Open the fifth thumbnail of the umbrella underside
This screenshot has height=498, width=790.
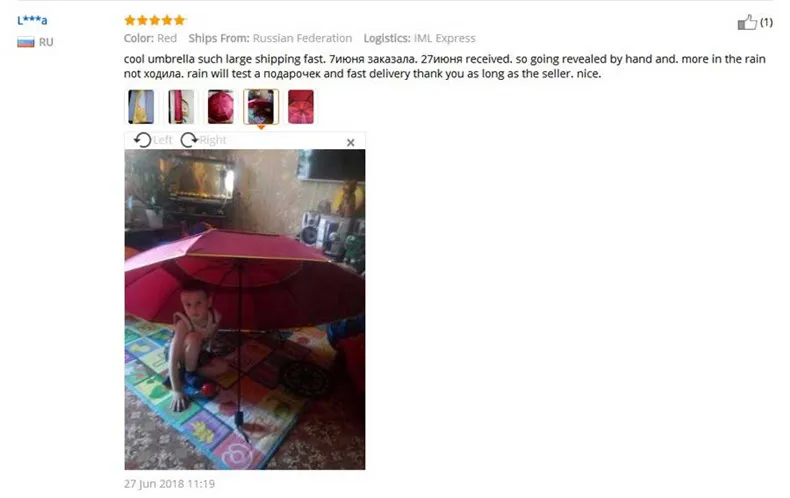coord(301,107)
